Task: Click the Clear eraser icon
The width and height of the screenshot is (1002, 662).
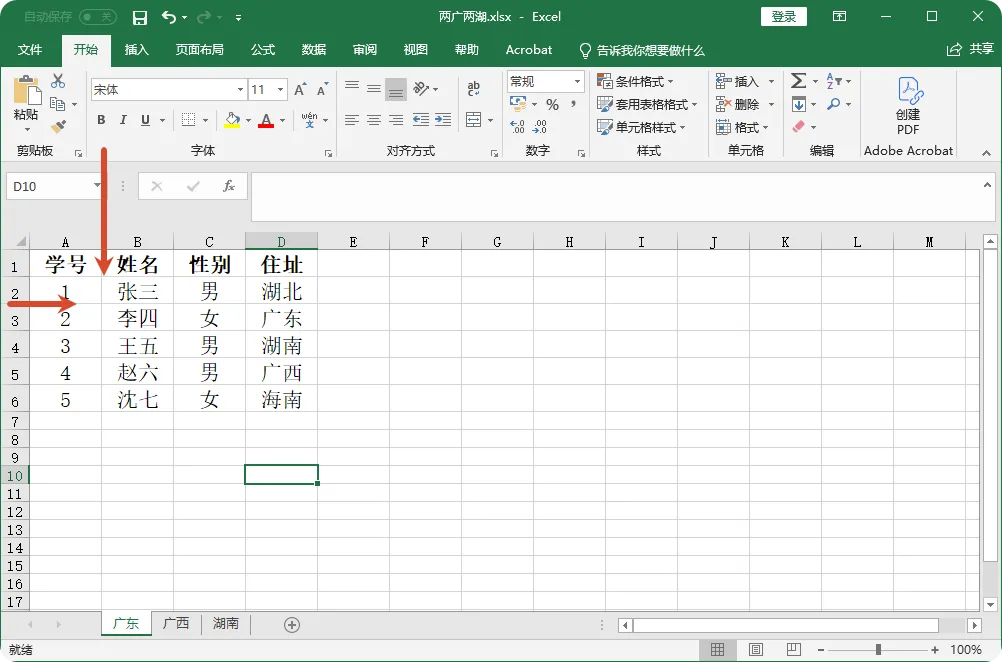Action: pos(799,127)
